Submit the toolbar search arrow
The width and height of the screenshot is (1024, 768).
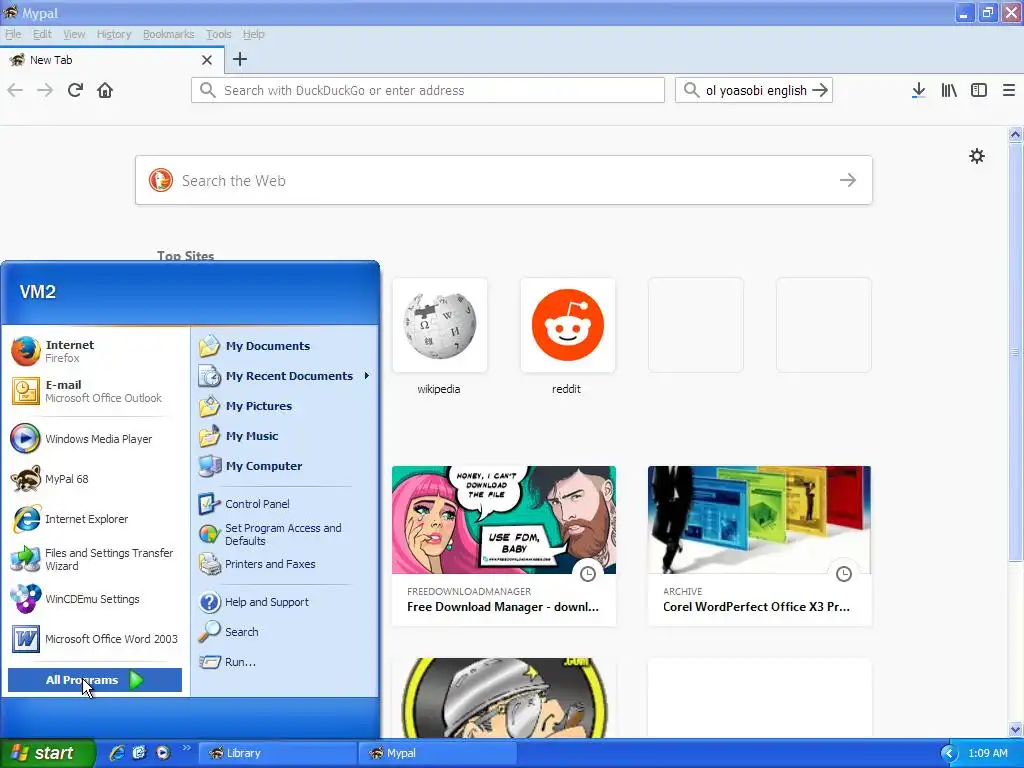click(x=820, y=90)
